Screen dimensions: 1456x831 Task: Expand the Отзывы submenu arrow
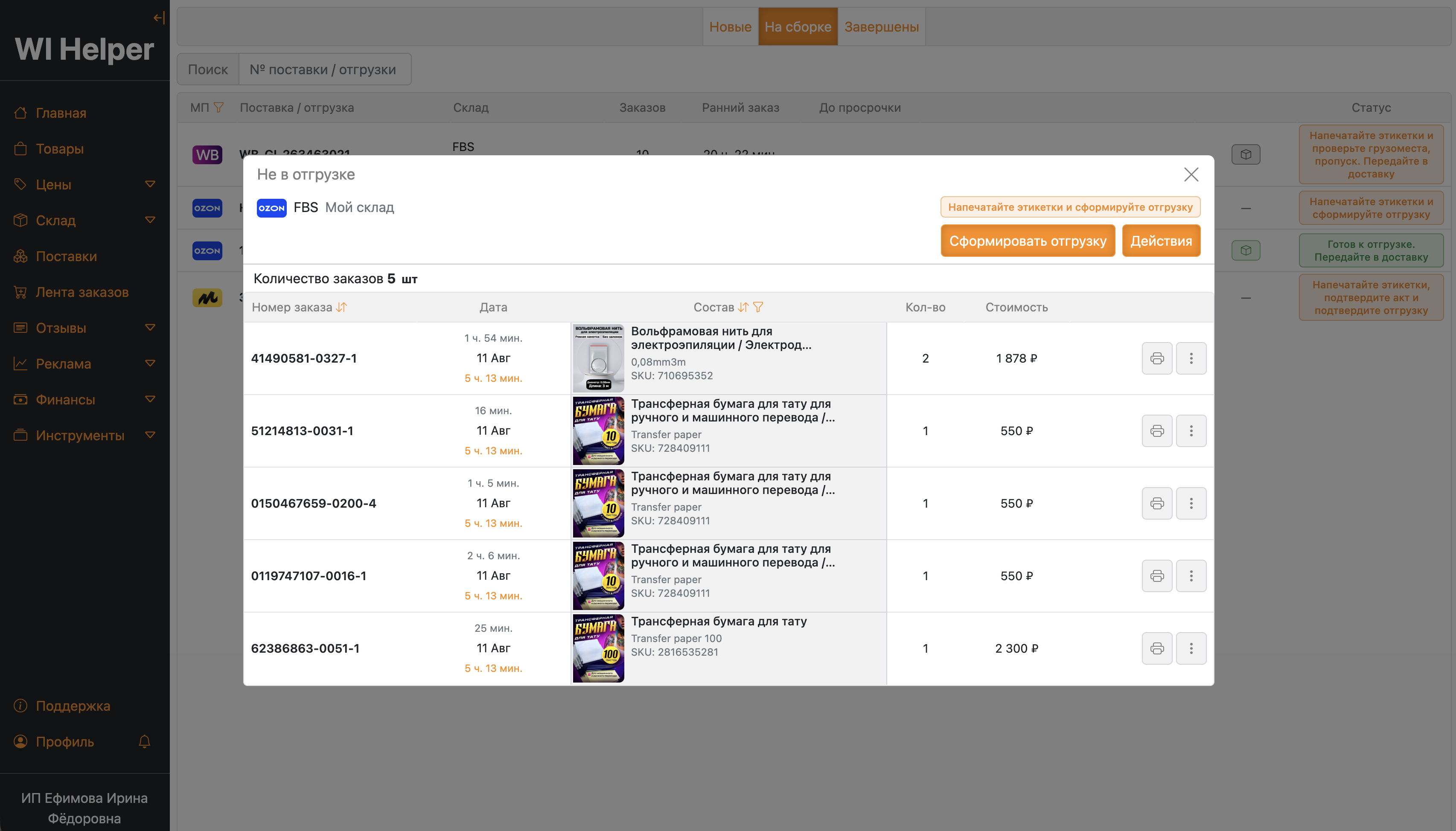pyautogui.click(x=150, y=328)
